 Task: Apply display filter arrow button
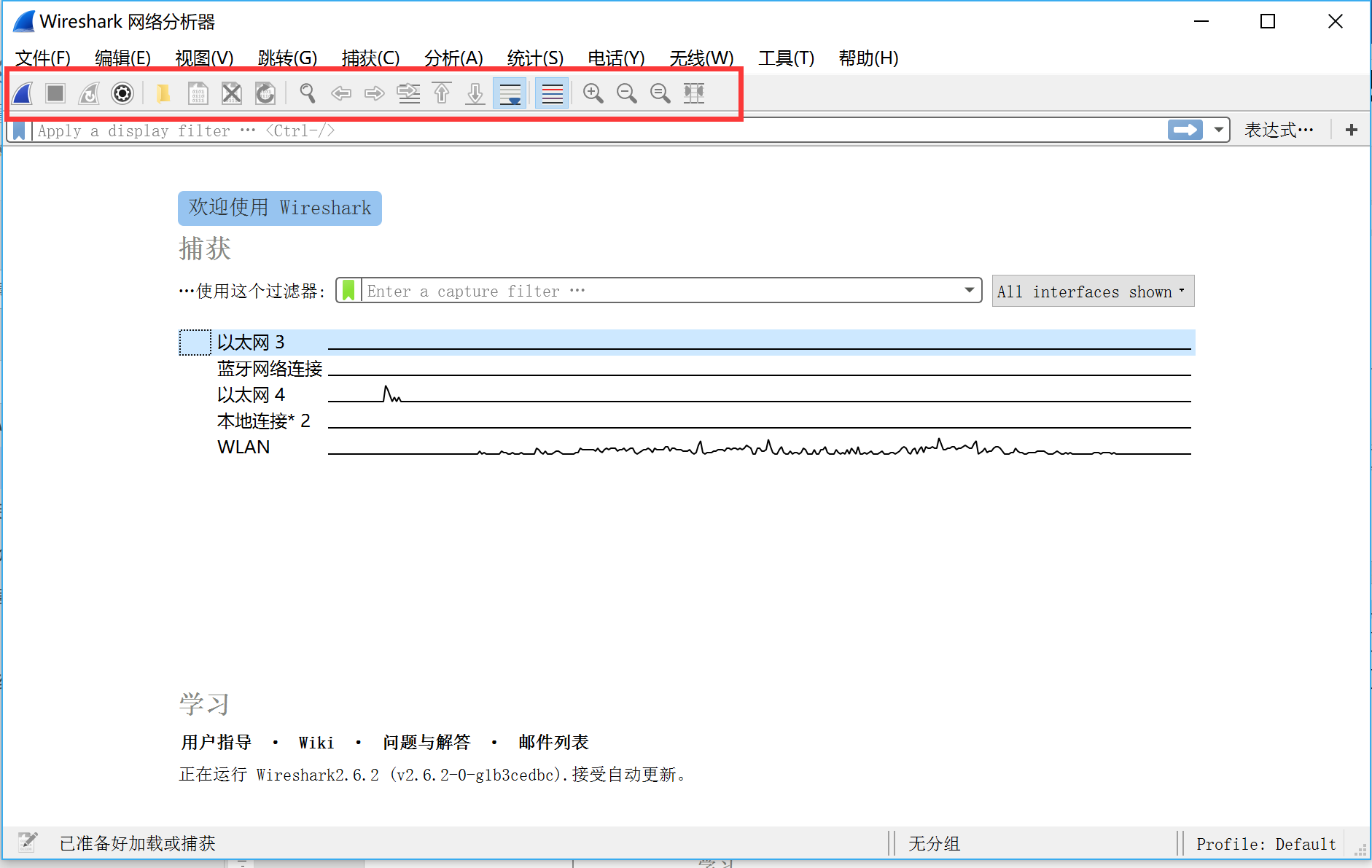point(1185,130)
